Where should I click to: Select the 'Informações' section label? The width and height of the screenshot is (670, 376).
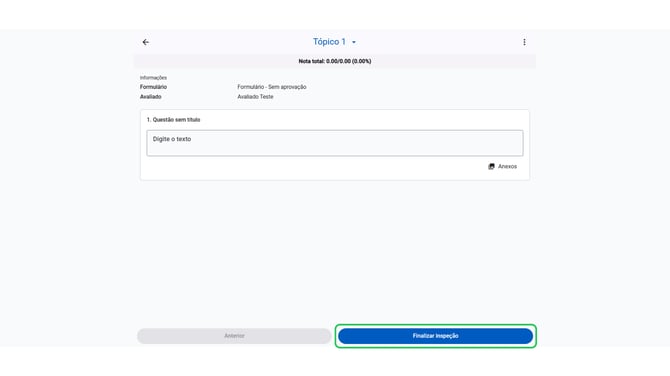point(153,77)
